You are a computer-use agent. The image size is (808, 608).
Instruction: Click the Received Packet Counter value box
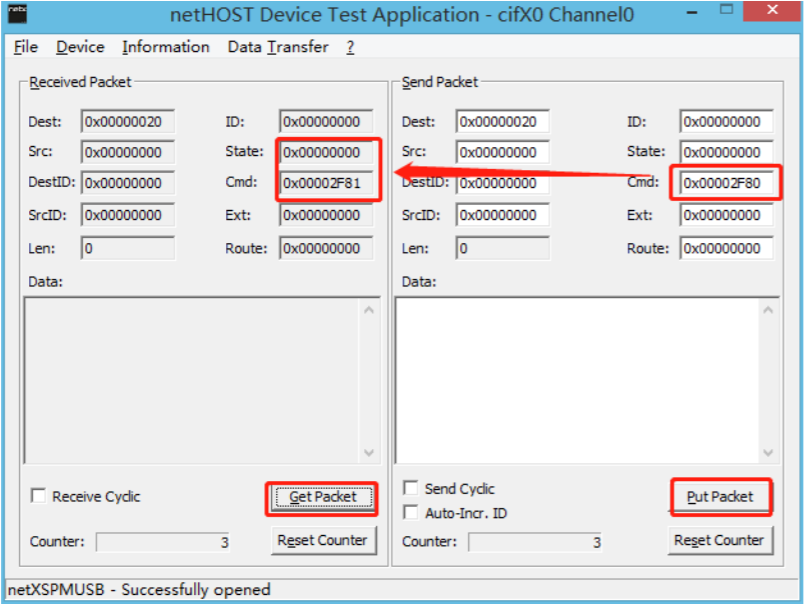click(163, 542)
